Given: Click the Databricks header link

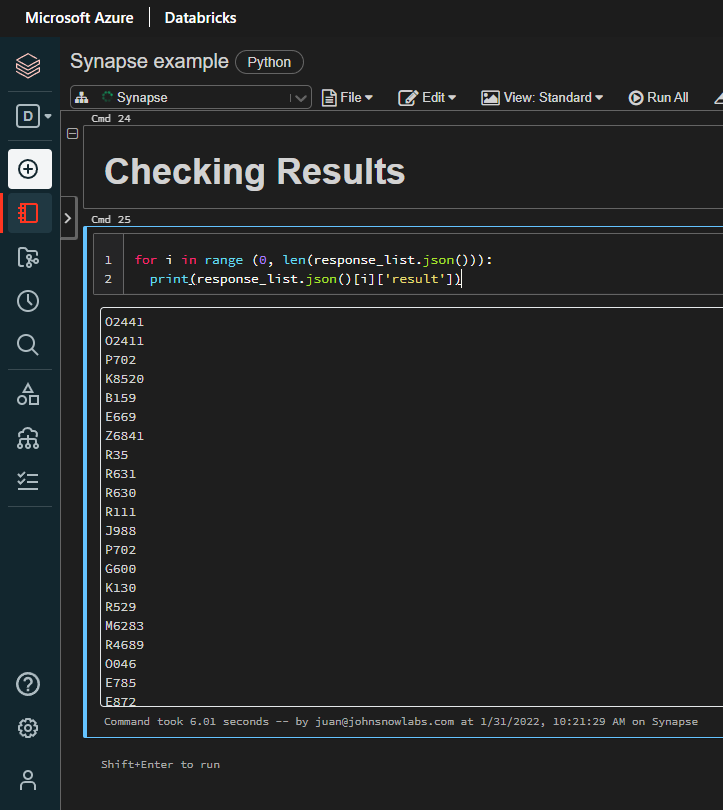Looking at the screenshot, I should pyautogui.click(x=200, y=18).
